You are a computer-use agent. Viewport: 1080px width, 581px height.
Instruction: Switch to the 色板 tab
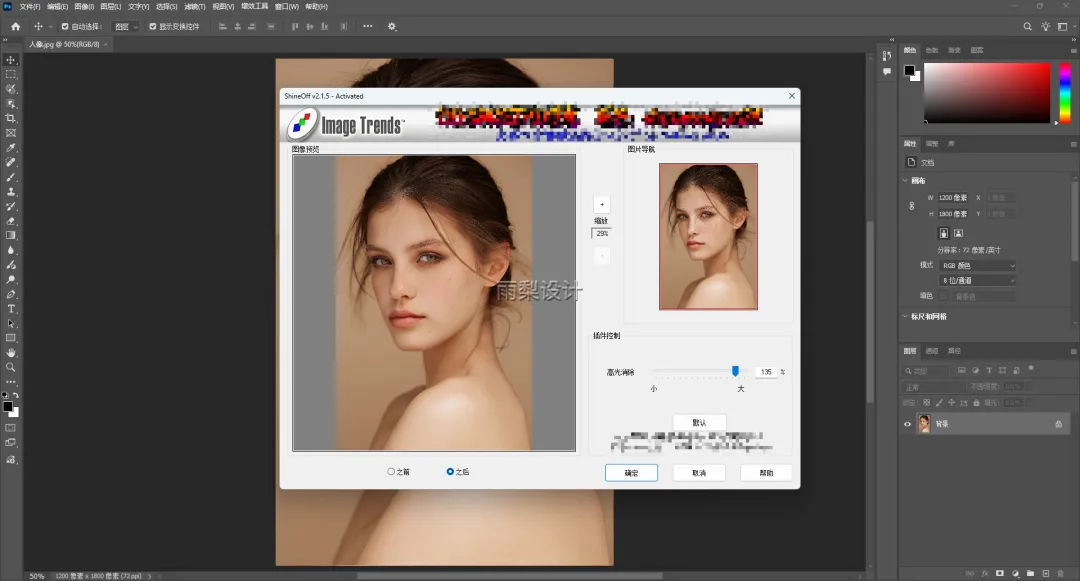click(932, 50)
